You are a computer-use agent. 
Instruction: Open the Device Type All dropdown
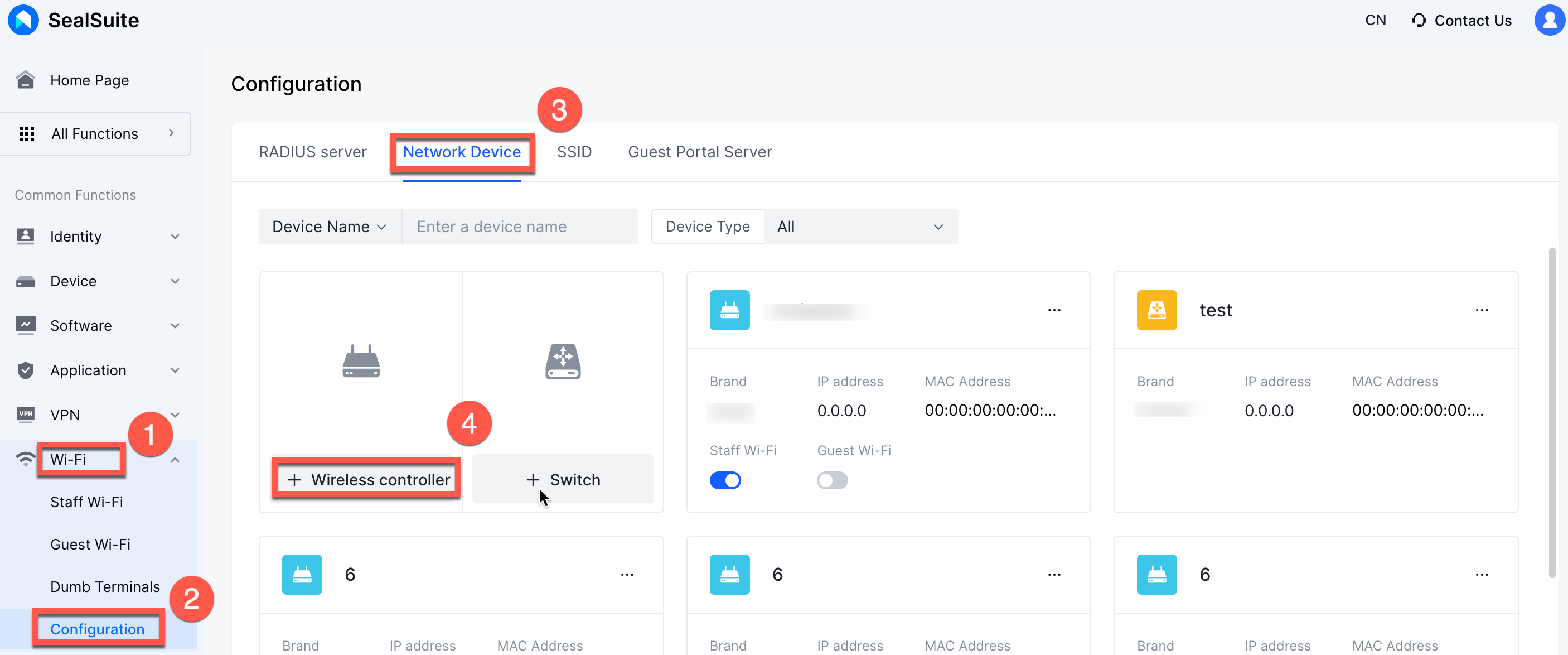pos(860,227)
